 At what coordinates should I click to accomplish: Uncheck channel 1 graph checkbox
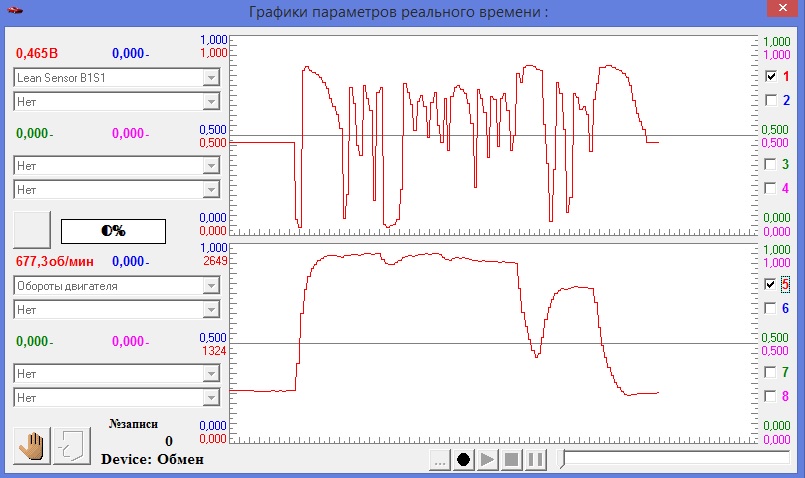771,76
